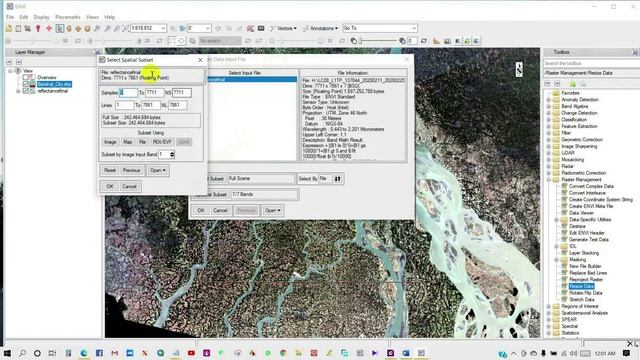Click the Subset by Image Input Band stepper
Screen dimensions: 640x360
[172, 154]
